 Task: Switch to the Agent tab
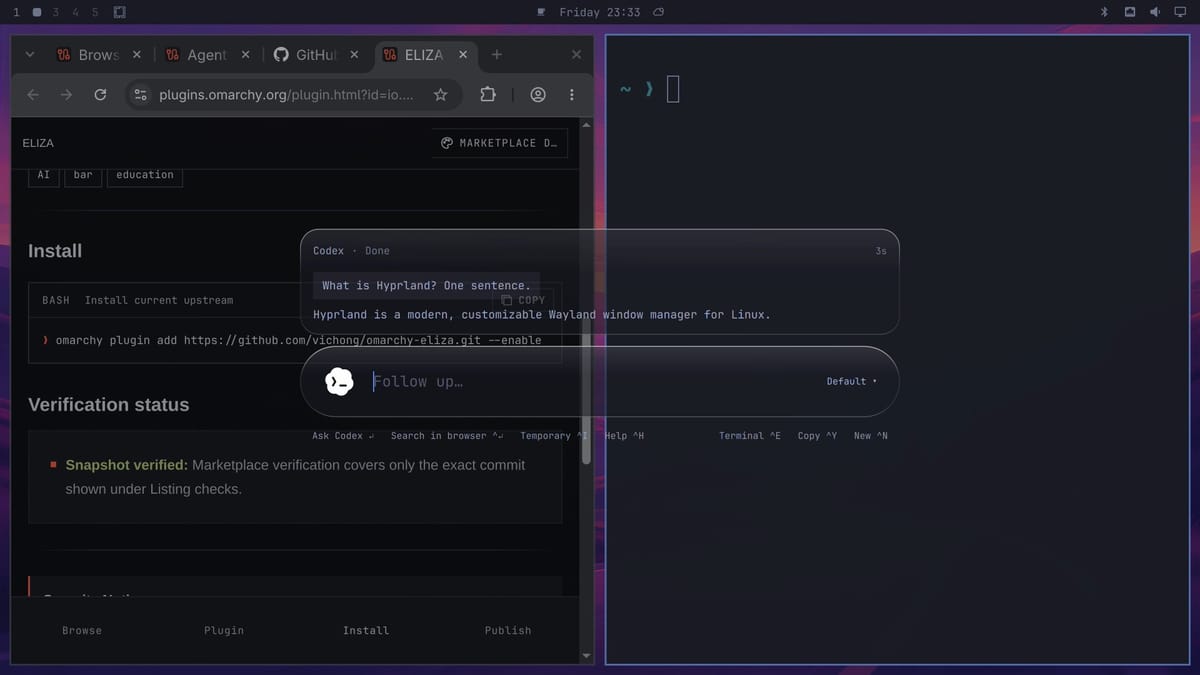[207, 55]
